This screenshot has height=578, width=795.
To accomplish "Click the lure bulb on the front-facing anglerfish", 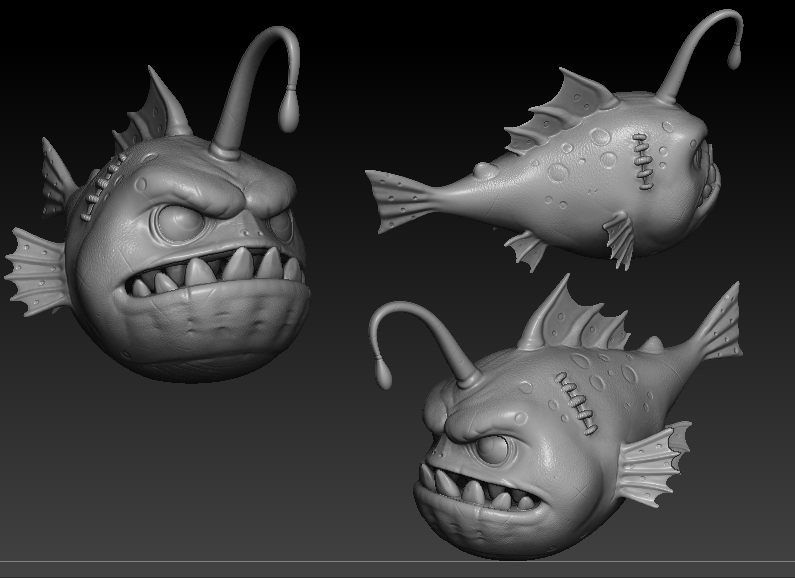I will (289, 109).
